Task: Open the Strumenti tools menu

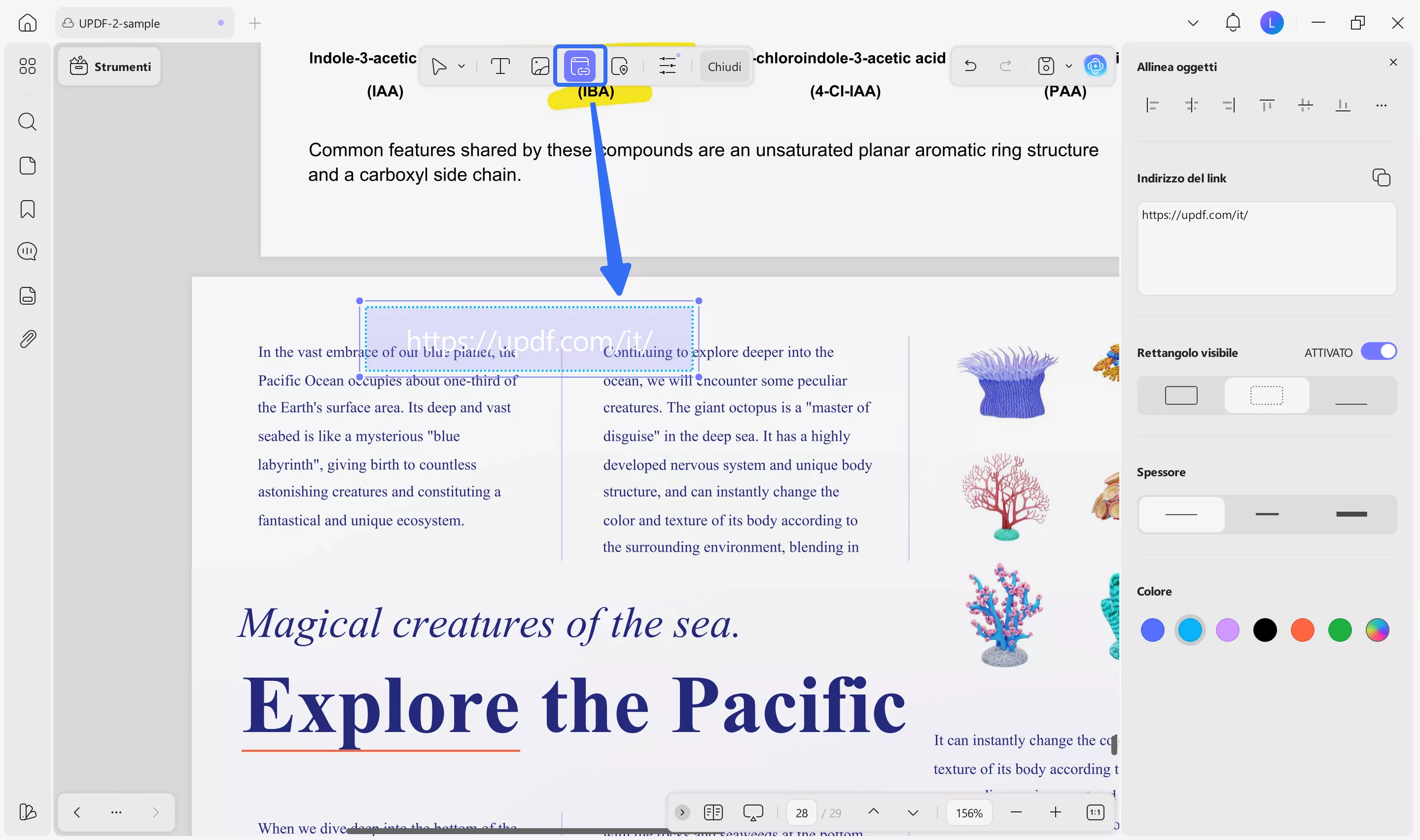Action: 110,67
